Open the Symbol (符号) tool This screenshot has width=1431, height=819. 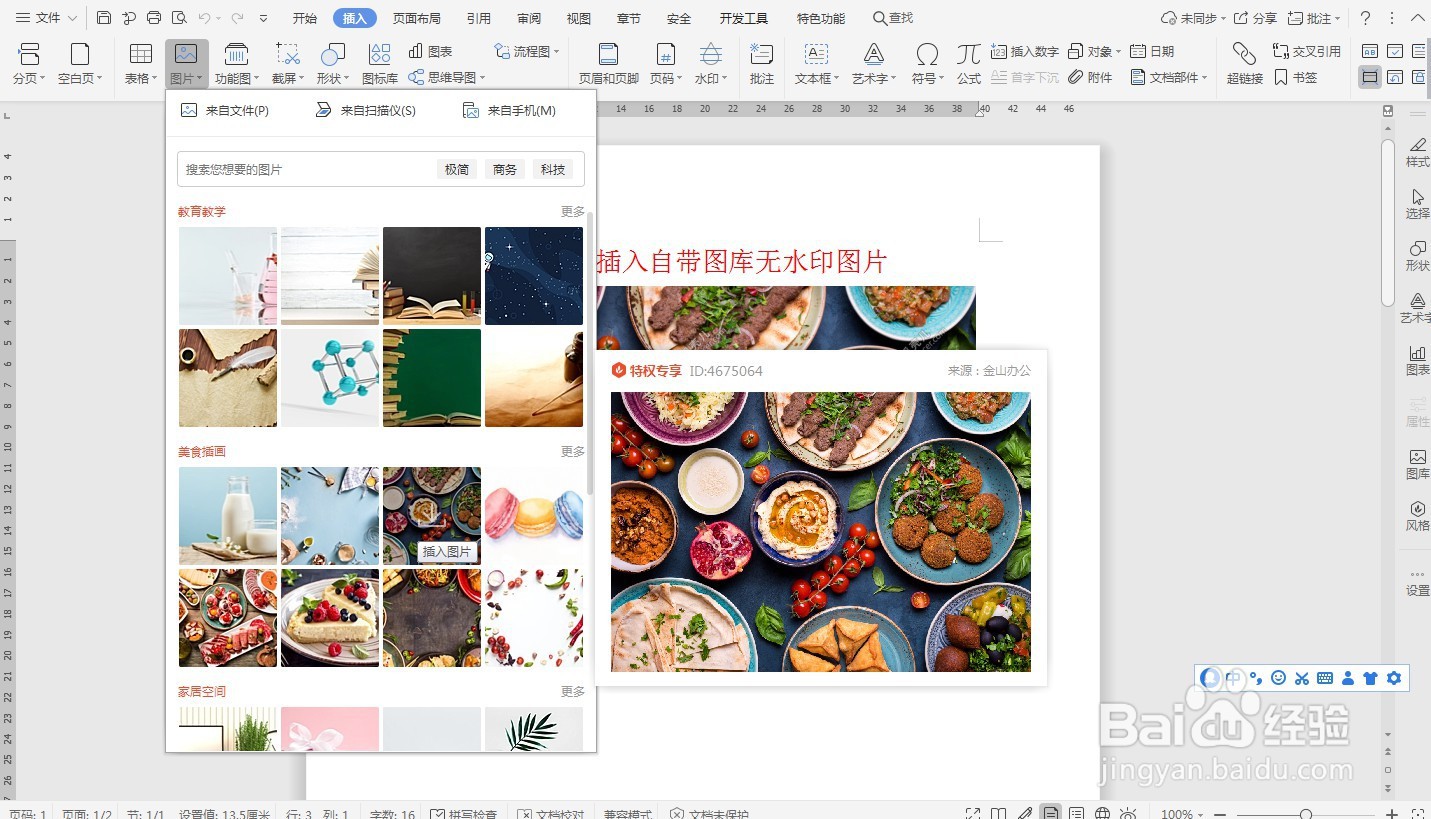tap(928, 63)
